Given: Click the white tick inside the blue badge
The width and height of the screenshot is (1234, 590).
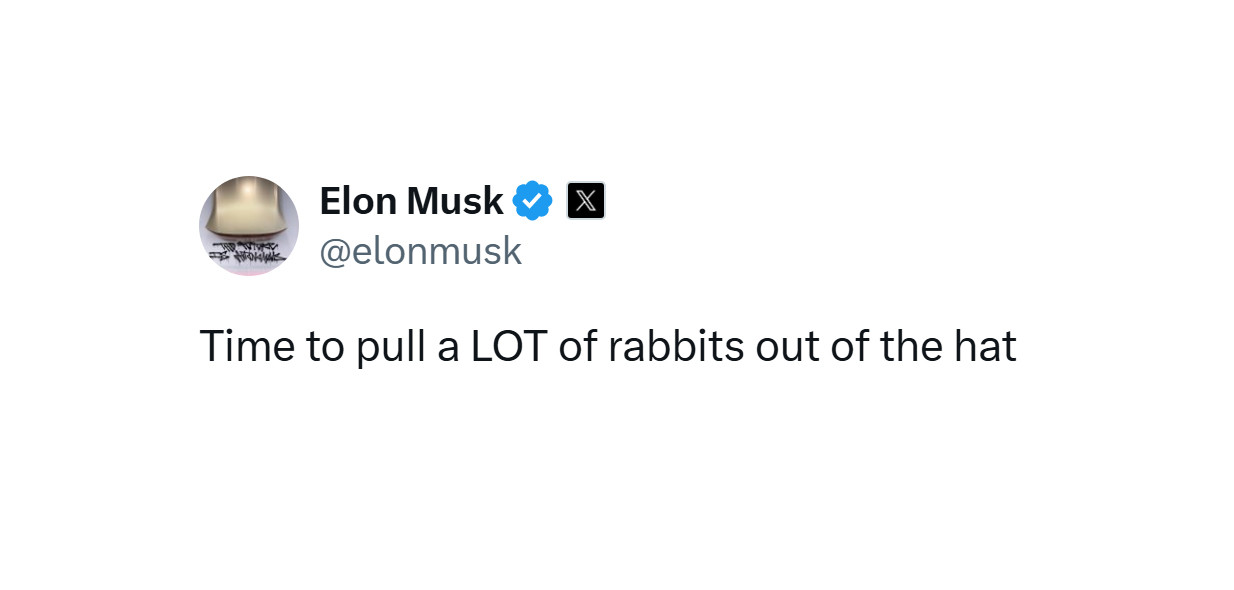Looking at the screenshot, I should pyautogui.click(x=533, y=202).
